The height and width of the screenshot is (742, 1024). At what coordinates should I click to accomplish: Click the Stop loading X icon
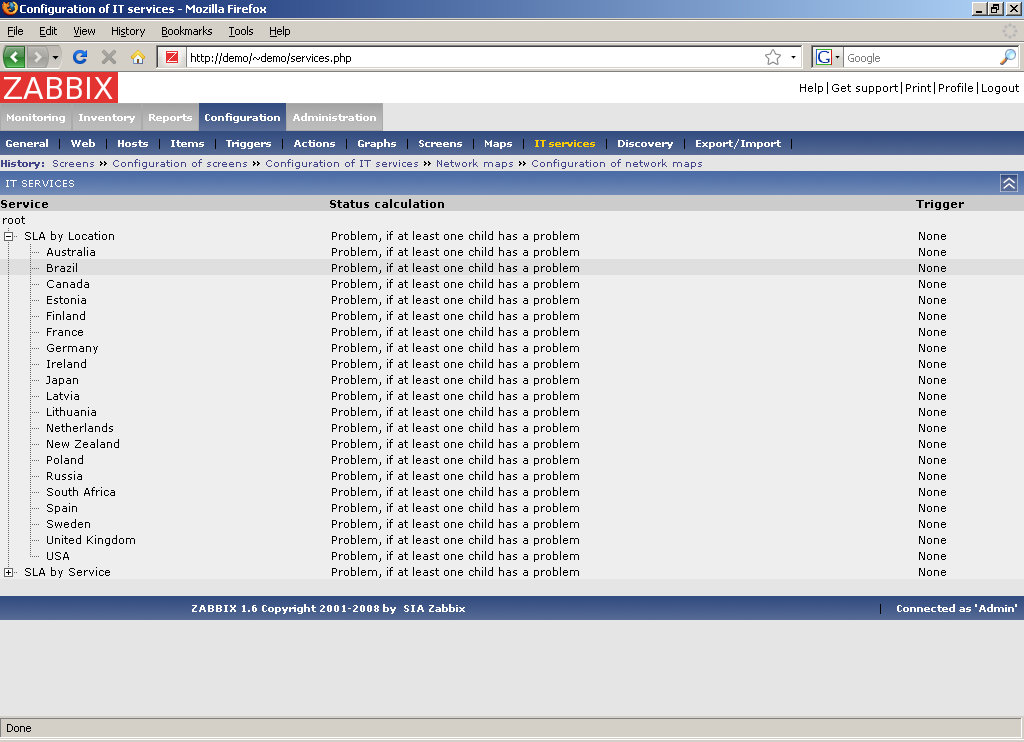(x=108, y=57)
